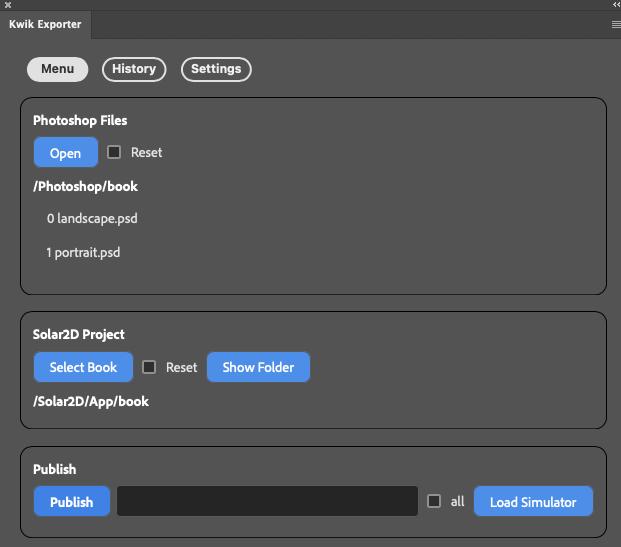Enable Reset checkbox in Photoshop Files
Viewport: 621px width, 547px height.
coord(114,152)
